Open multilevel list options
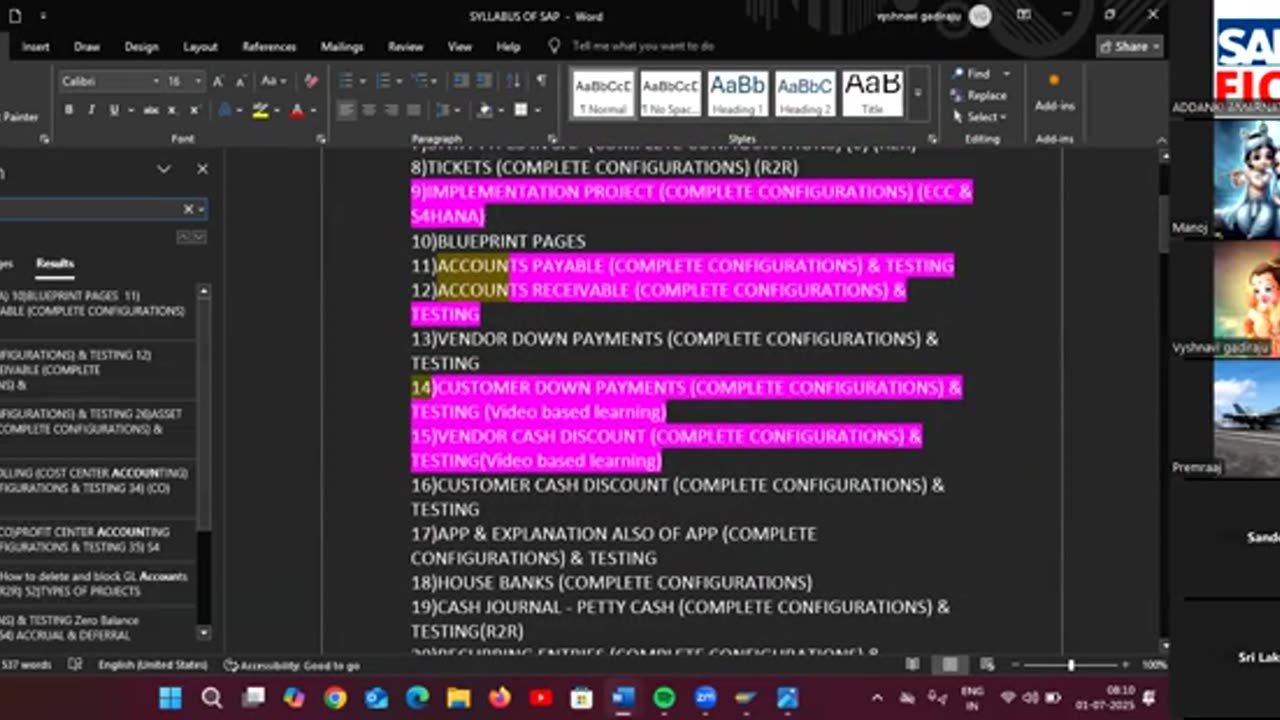 pos(421,81)
